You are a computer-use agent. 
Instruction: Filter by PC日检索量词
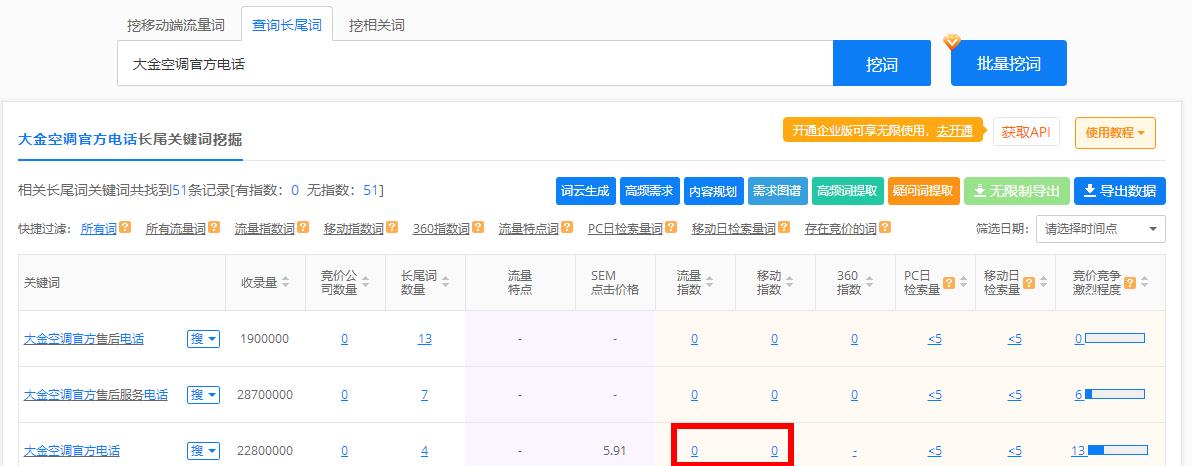[625, 228]
